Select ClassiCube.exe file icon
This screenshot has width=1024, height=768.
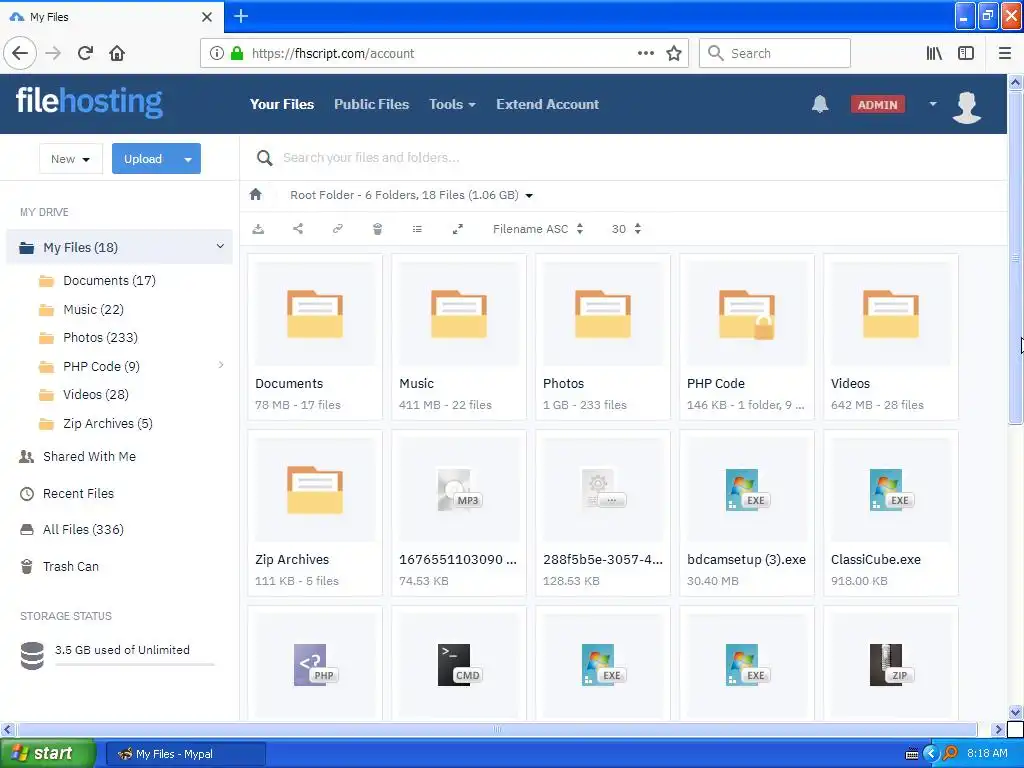click(891, 490)
